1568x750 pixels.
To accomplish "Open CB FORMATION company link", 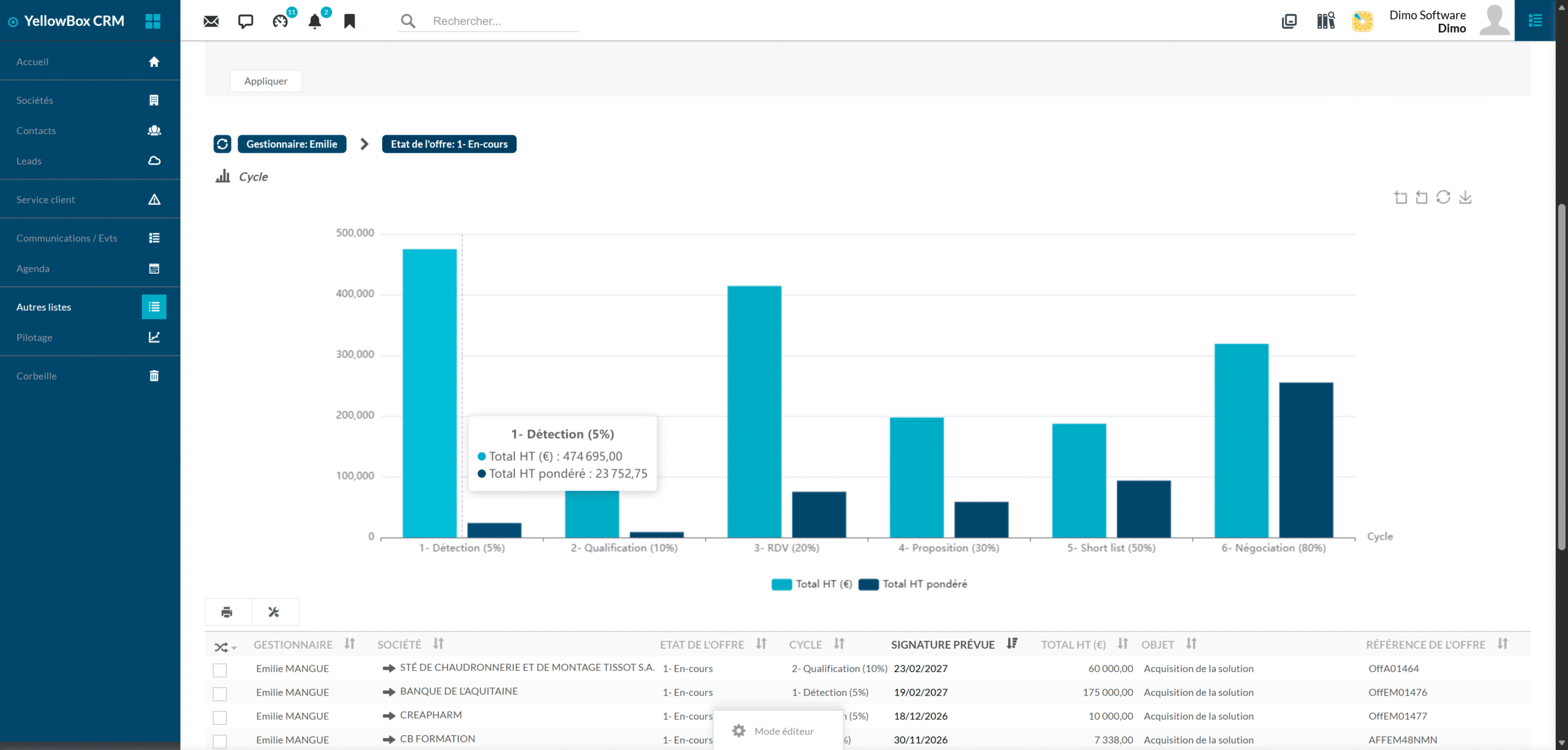I will (x=437, y=739).
